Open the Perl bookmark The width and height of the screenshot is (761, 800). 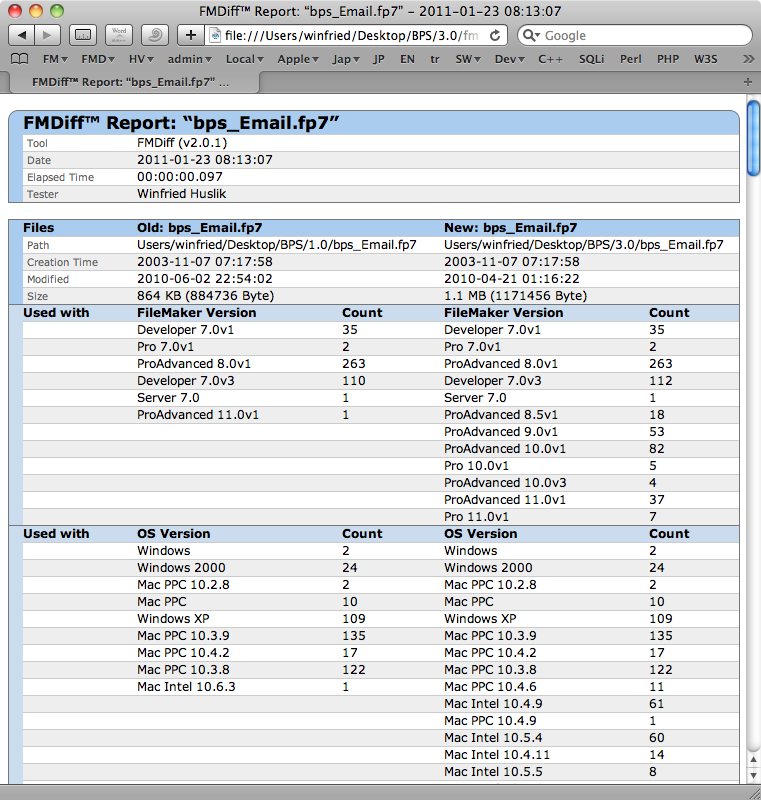click(630, 59)
